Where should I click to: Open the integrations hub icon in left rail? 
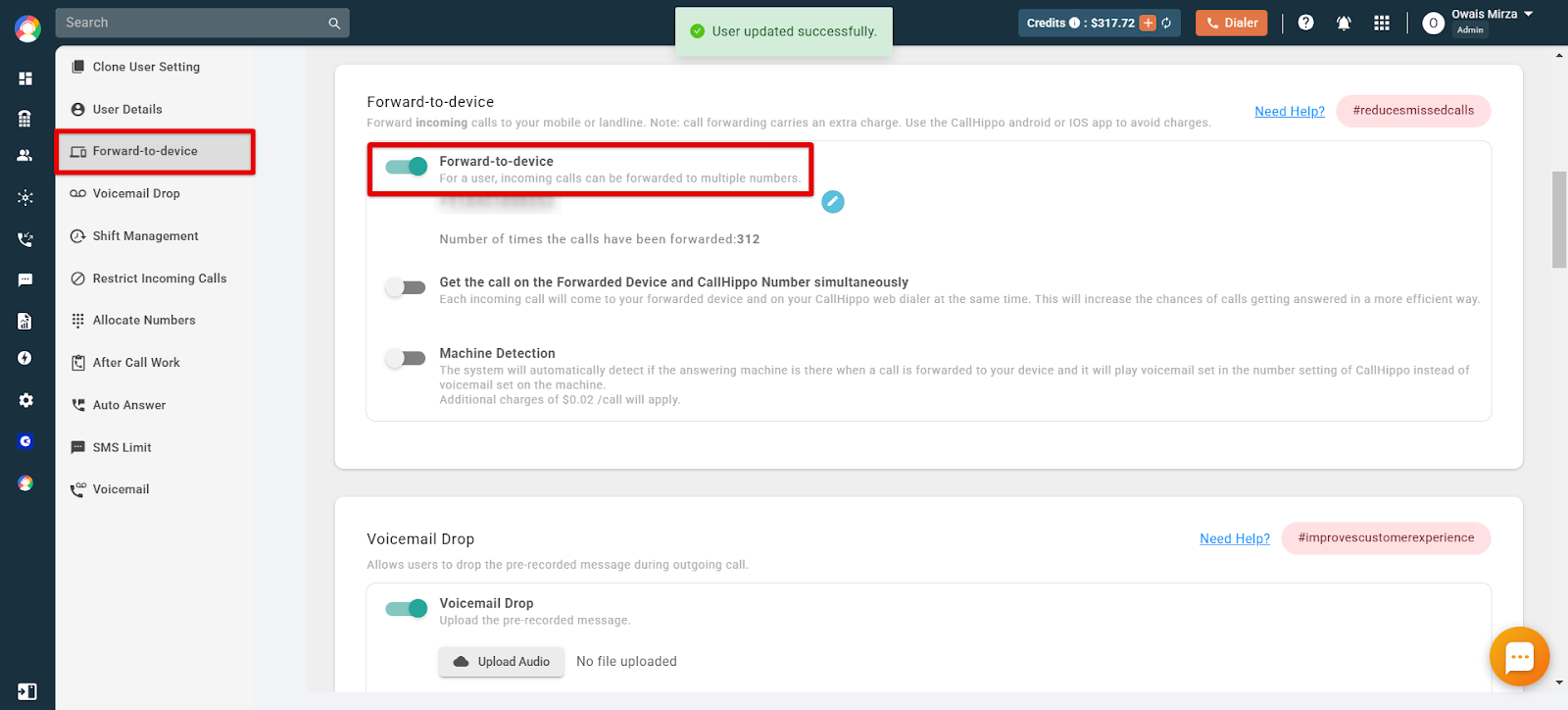coord(25,197)
